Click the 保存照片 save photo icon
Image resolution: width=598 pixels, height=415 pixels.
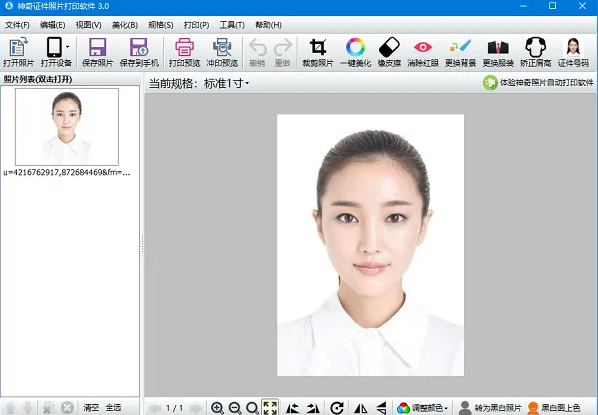click(x=98, y=52)
